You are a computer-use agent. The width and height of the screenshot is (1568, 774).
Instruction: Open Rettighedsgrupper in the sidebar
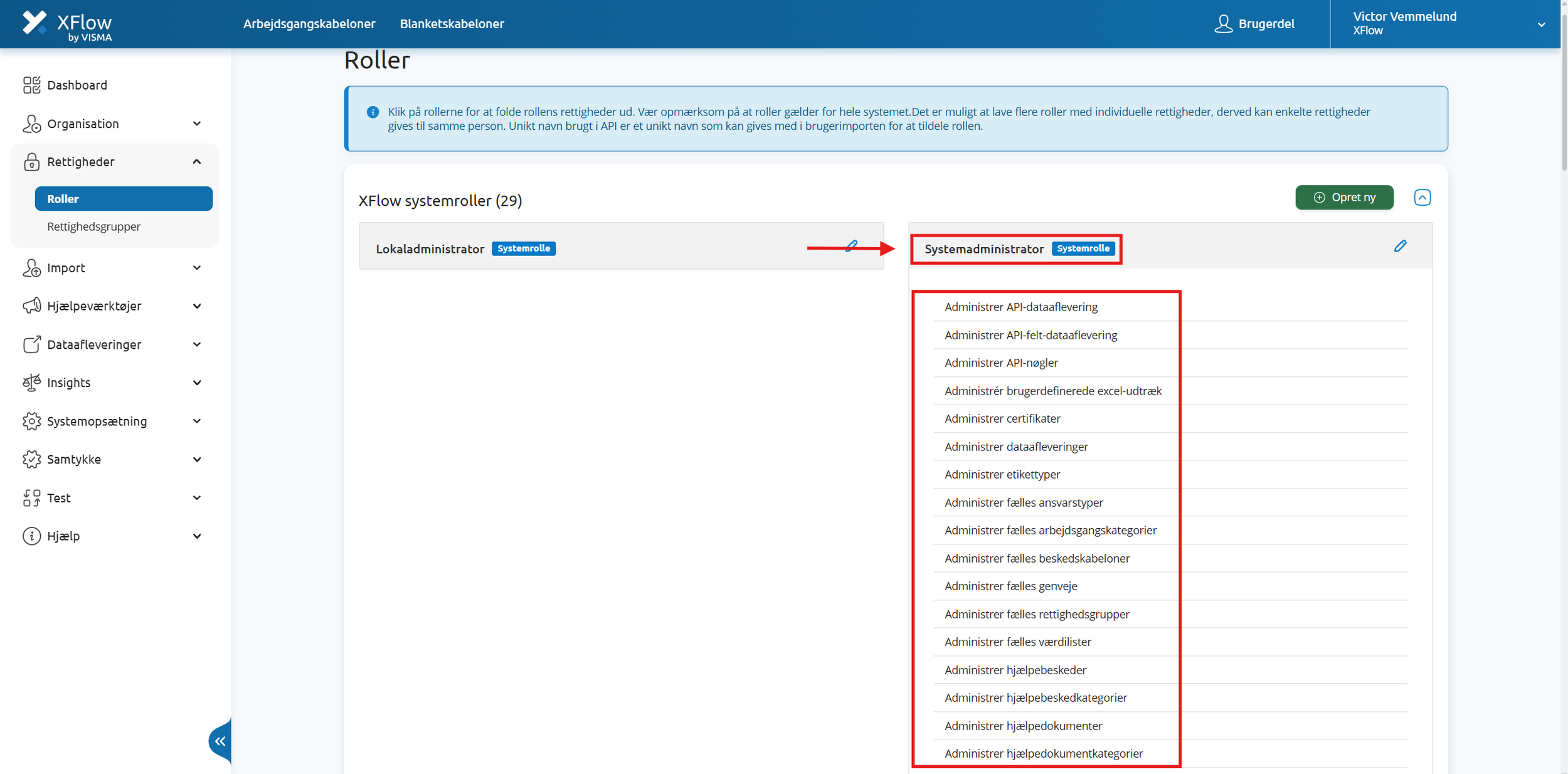pyautogui.click(x=94, y=226)
